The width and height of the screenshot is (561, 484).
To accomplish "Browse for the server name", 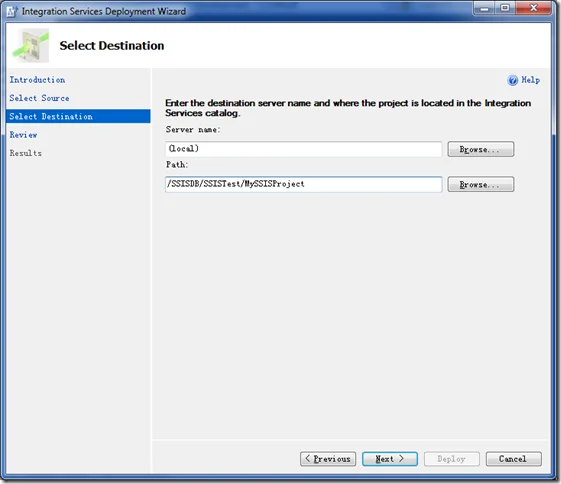I will point(480,149).
